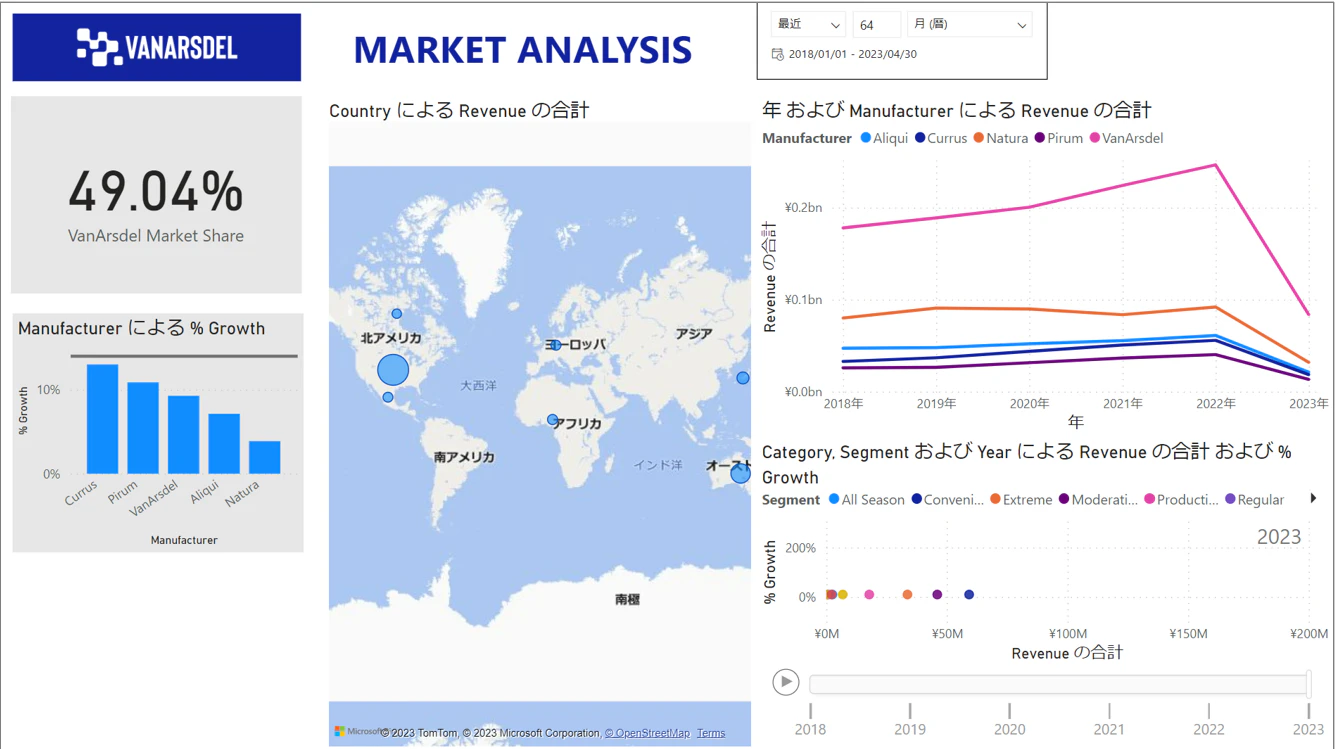Select All Season segment legend item
Image resolution: width=1335 pixels, height=749 pixels.
866,500
